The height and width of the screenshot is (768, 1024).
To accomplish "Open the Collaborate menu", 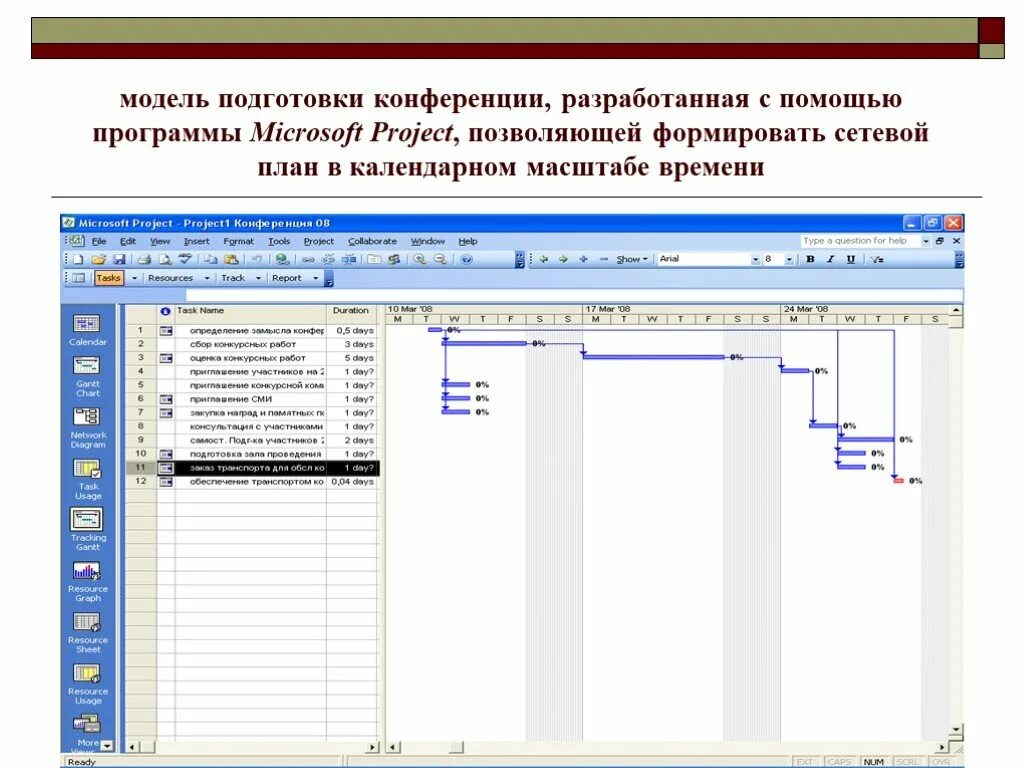I will point(372,241).
